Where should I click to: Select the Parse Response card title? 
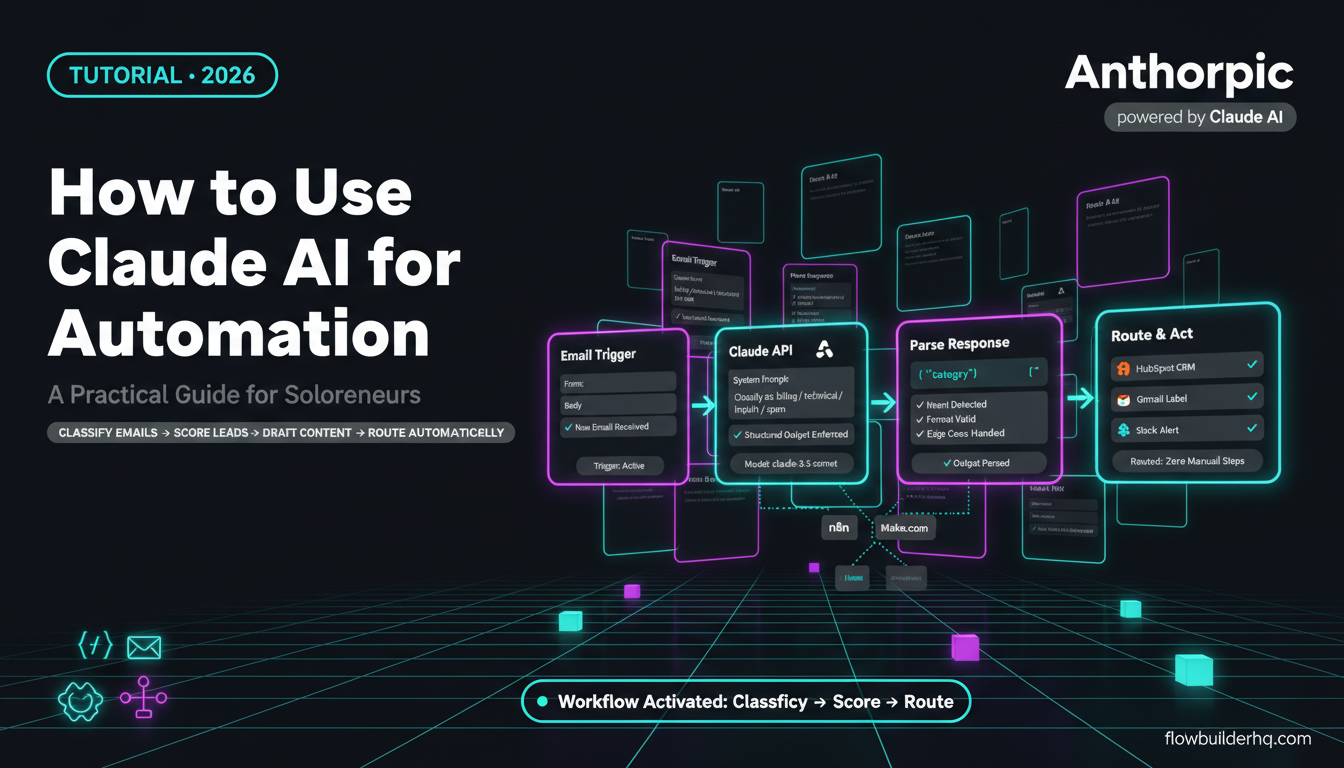959,343
